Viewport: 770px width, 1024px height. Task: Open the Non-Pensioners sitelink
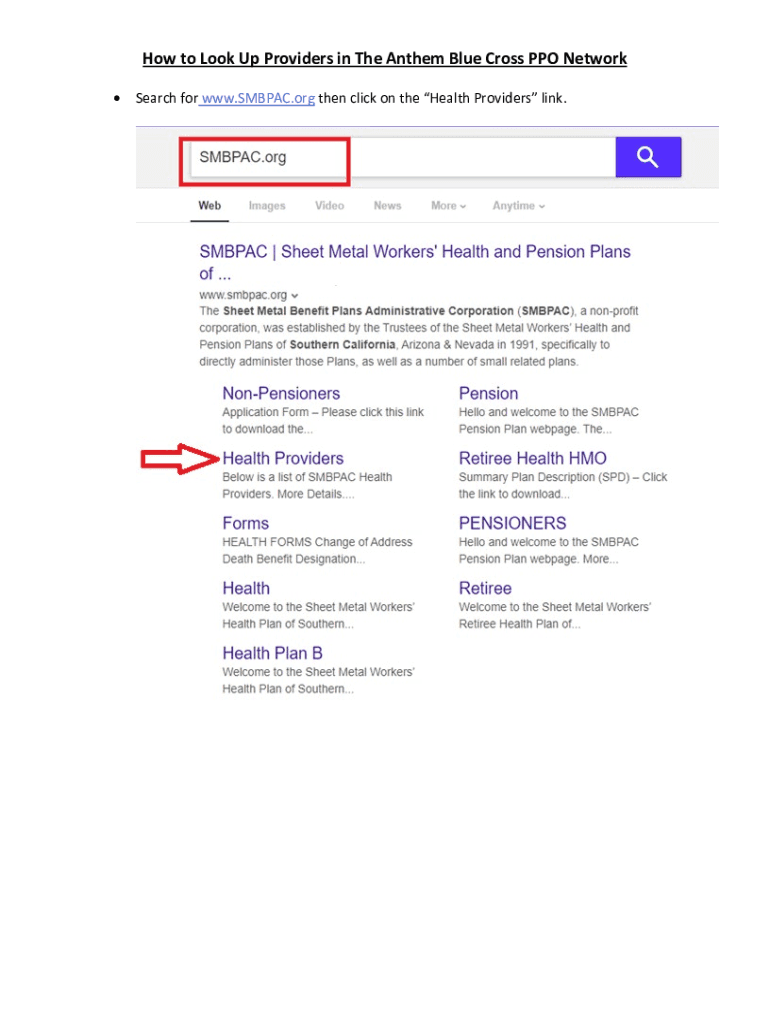pyautogui.click(x=281, y=394)
